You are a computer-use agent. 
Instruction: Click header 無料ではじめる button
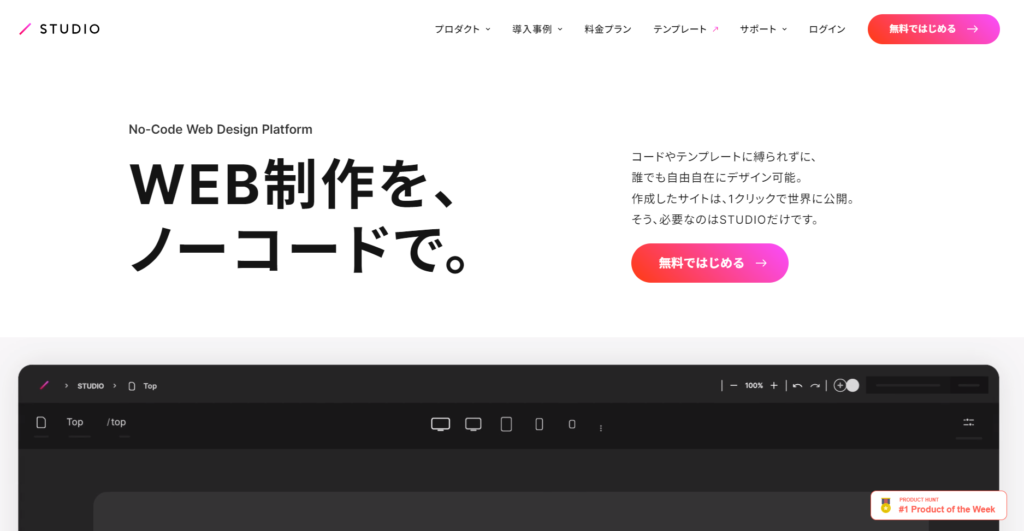tap(933, 29)
